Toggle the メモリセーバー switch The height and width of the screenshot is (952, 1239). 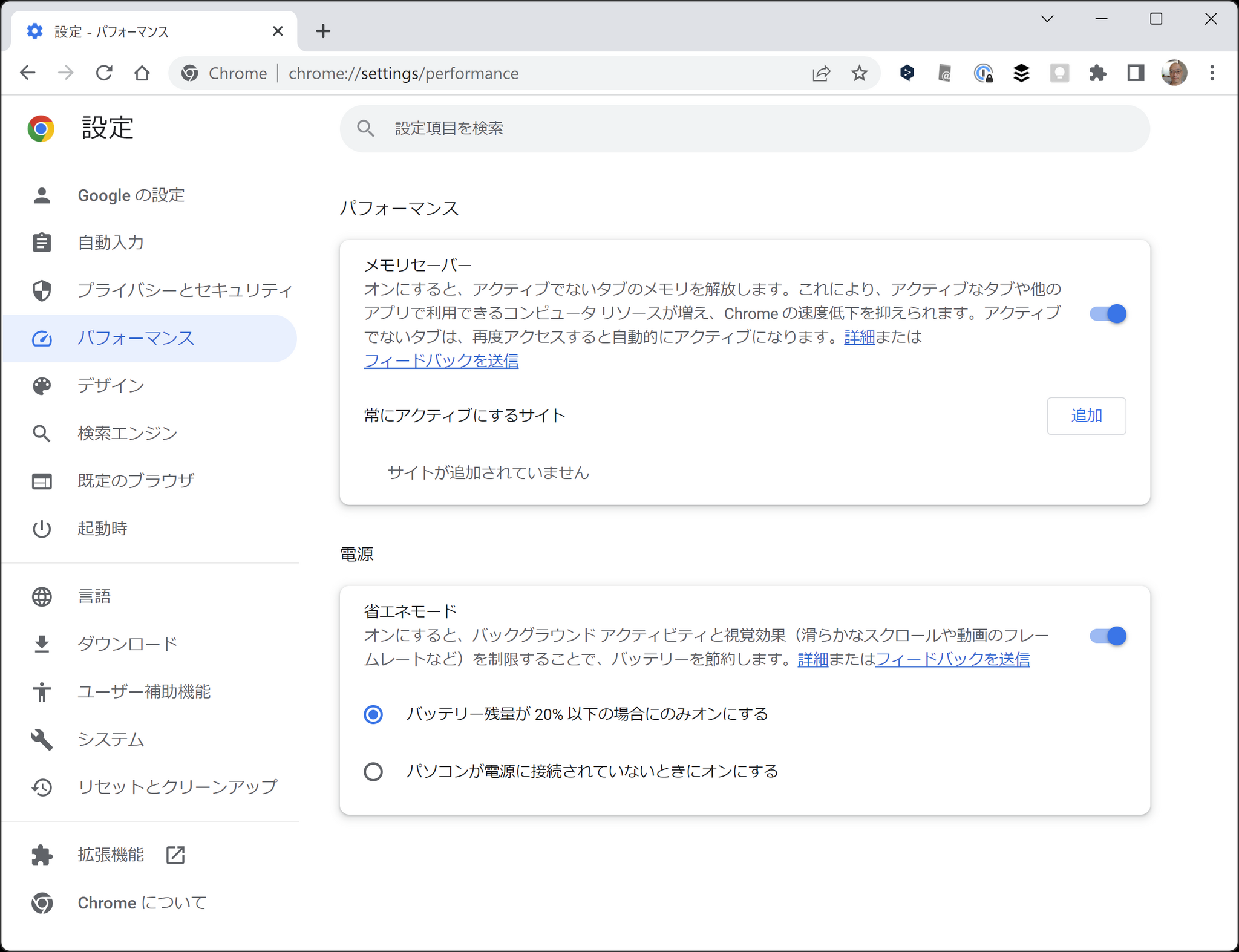(x=1107, y=314)
